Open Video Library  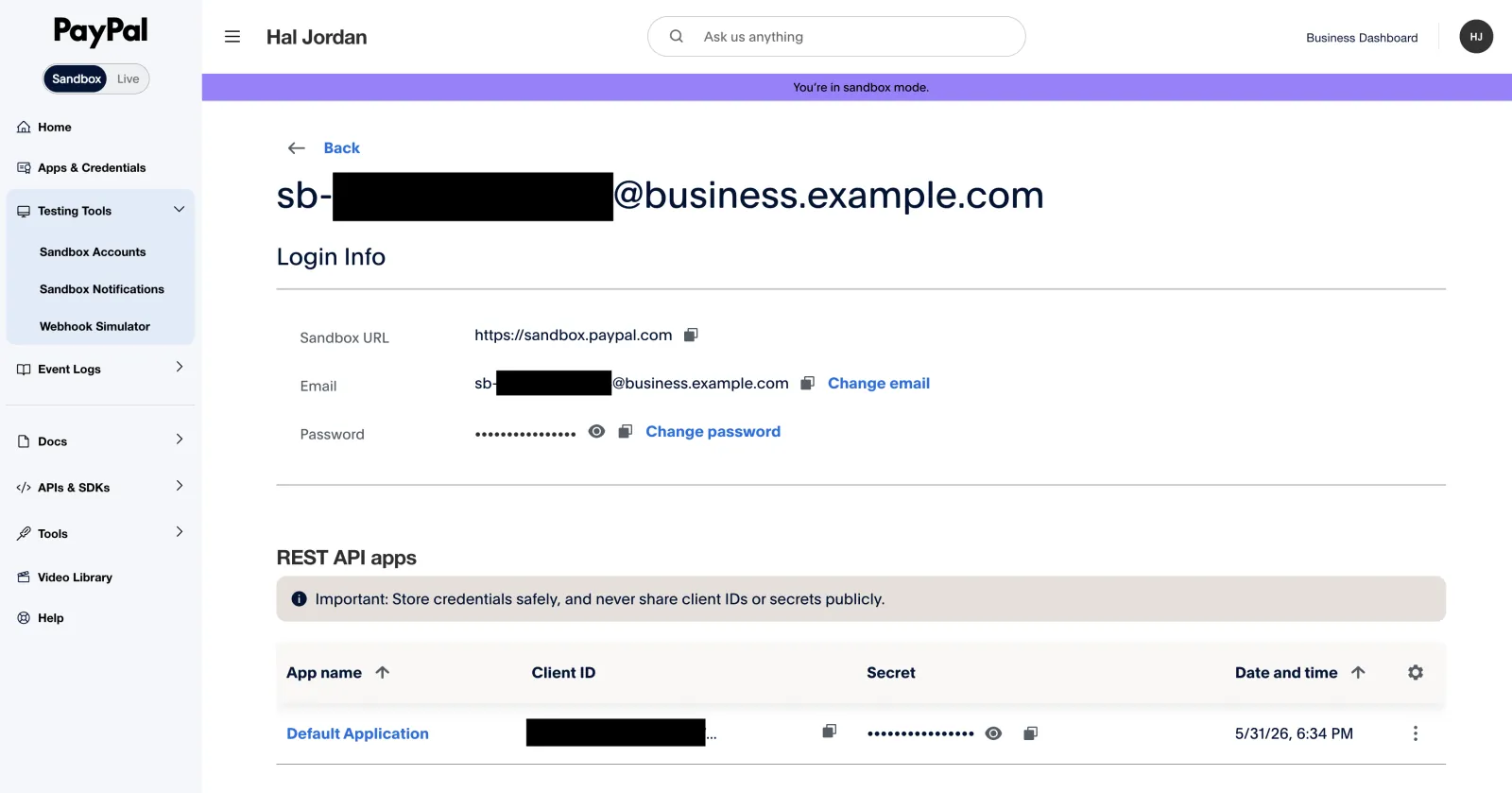point(75,577)
